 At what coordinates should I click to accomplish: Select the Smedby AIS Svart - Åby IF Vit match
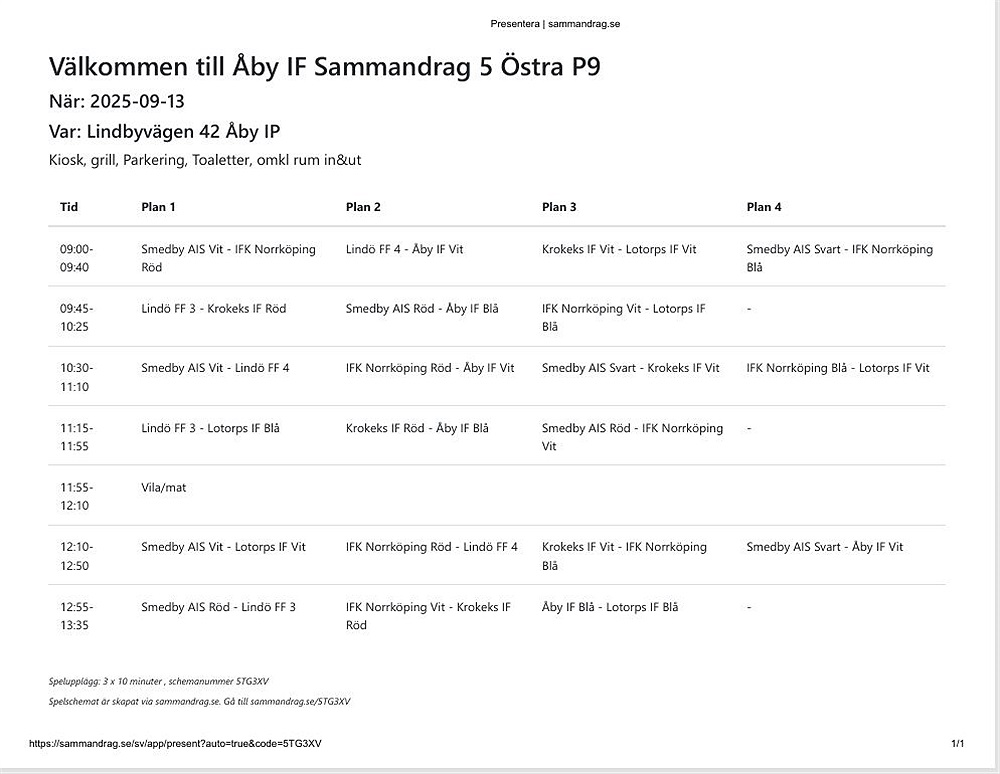tap(825, 547)
